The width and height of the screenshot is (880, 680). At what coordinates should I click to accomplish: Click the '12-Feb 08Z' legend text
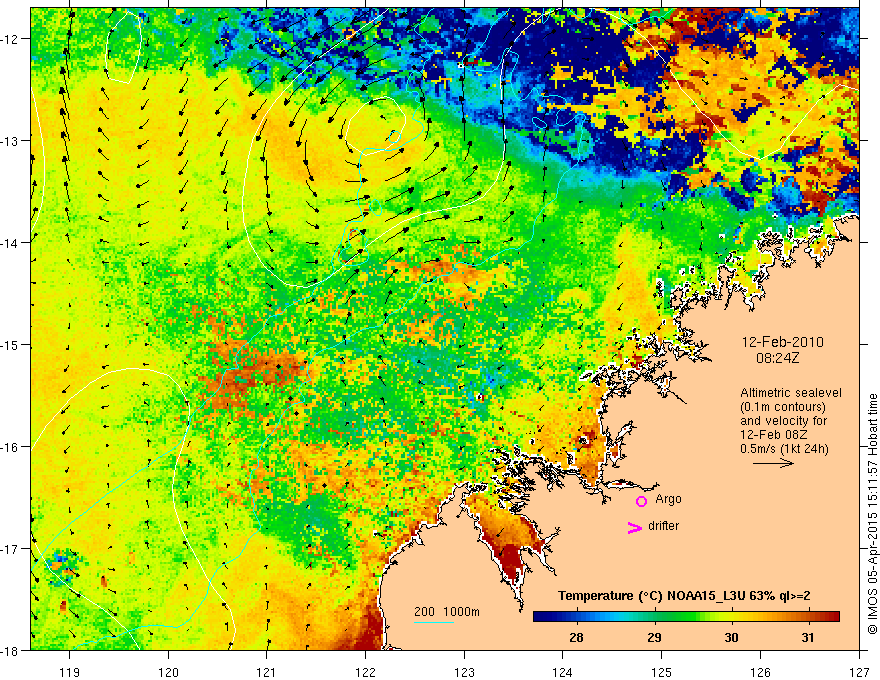tap(774, 435)
